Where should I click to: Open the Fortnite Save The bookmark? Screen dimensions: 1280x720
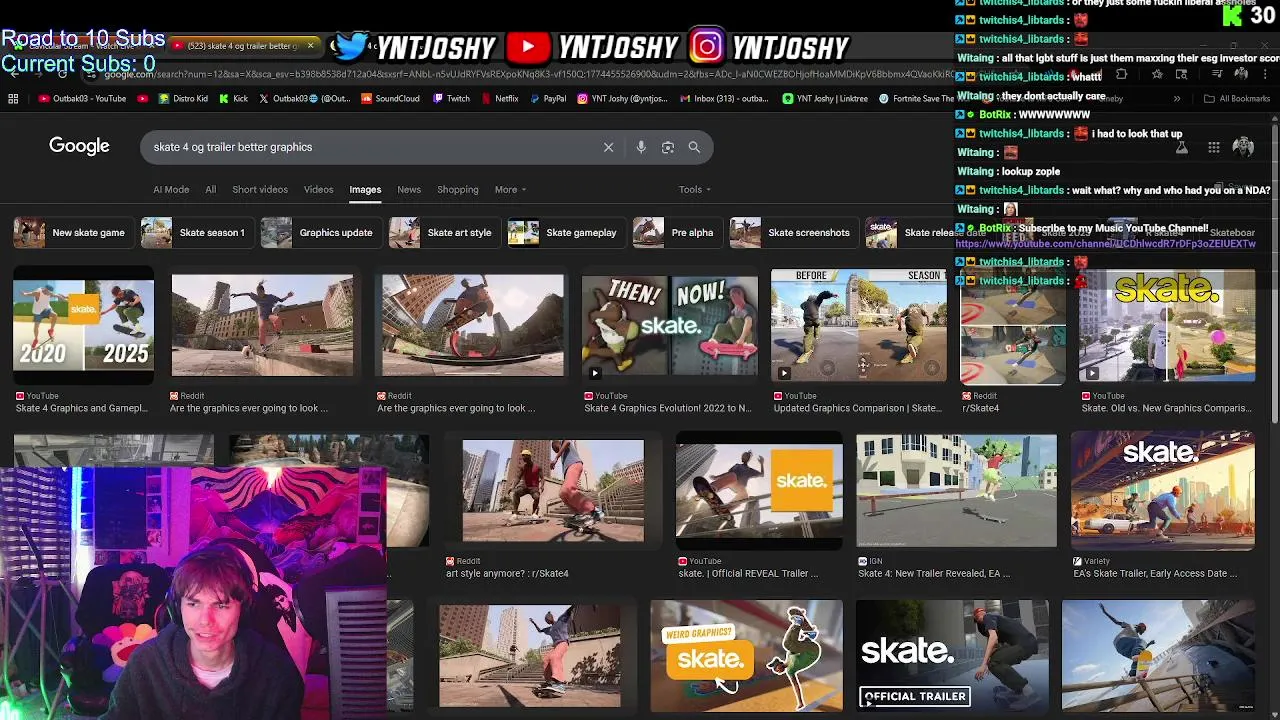click(x=917, y=99)
